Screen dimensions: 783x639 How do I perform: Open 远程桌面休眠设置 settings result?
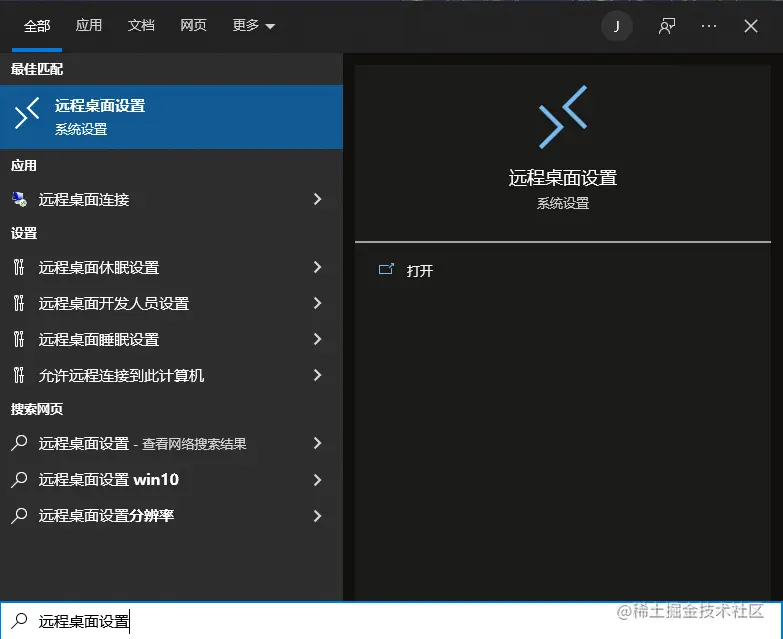[171, 268]
